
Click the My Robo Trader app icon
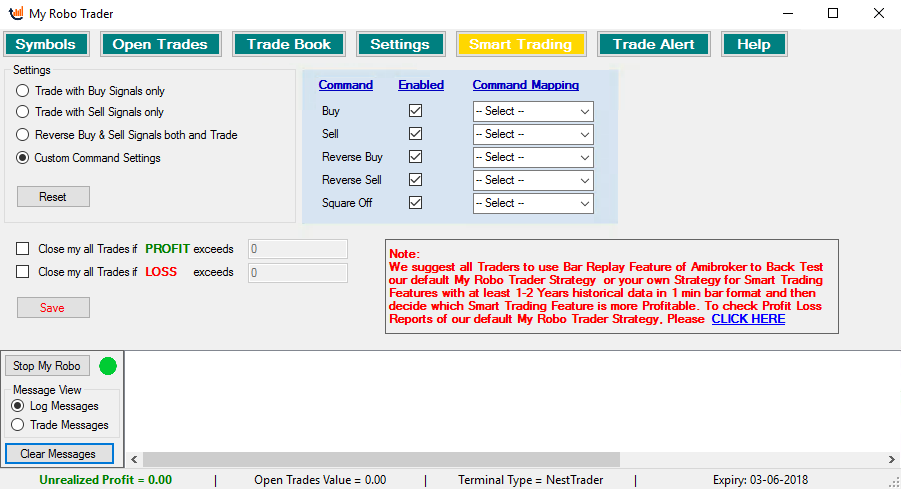pos(16,13)
